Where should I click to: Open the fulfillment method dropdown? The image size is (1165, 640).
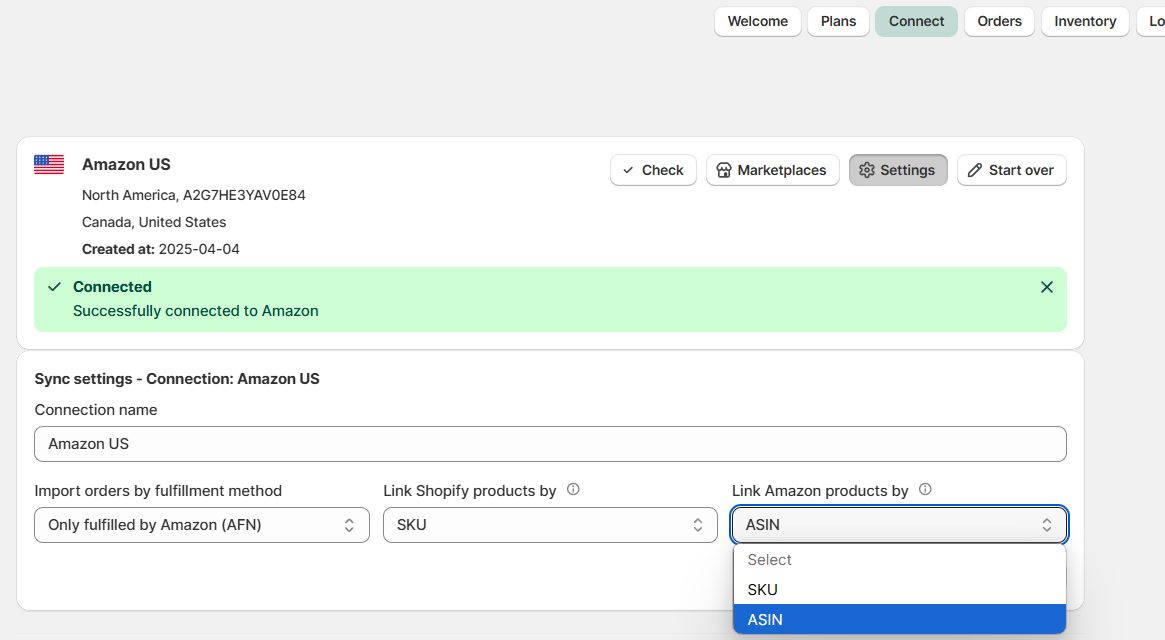click(x=201, y=525)
